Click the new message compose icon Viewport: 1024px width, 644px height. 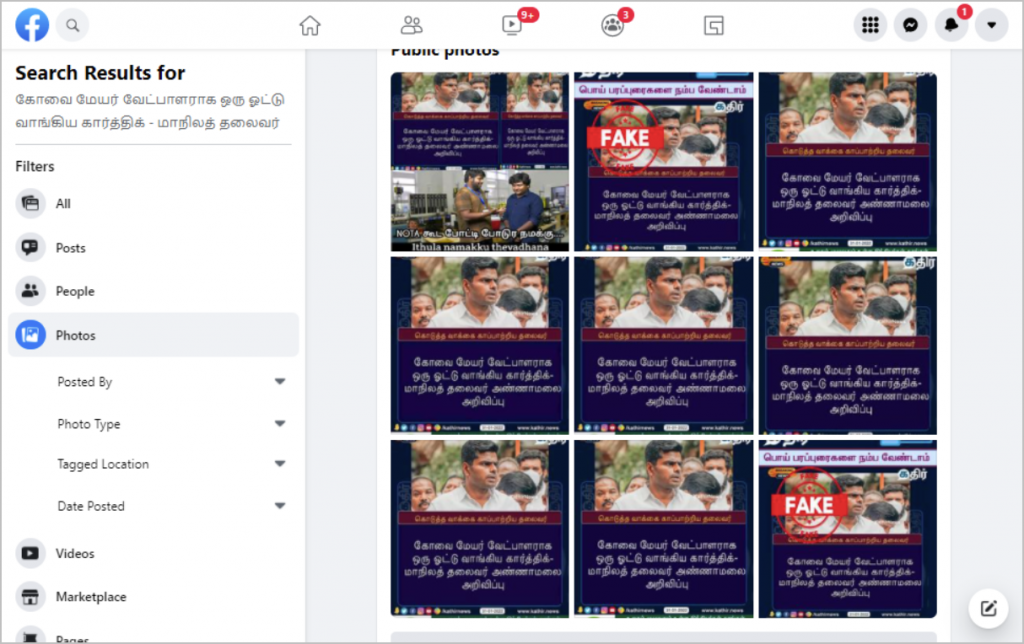pos(988,609)
